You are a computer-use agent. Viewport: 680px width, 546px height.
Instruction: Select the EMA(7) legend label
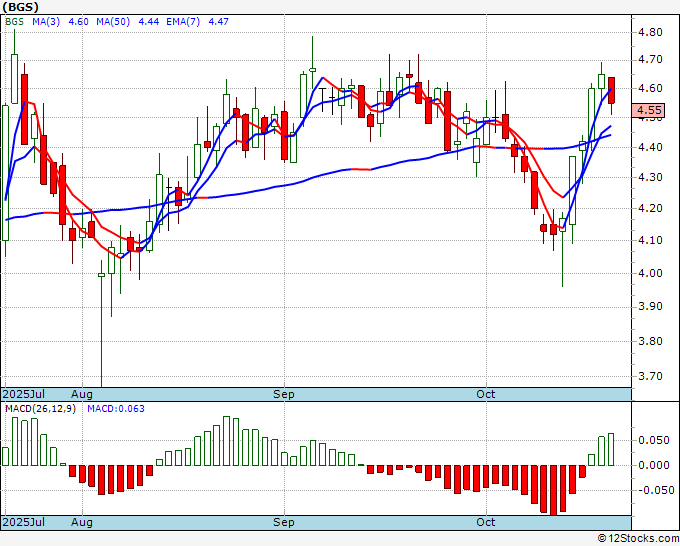[x=183, y=21]
